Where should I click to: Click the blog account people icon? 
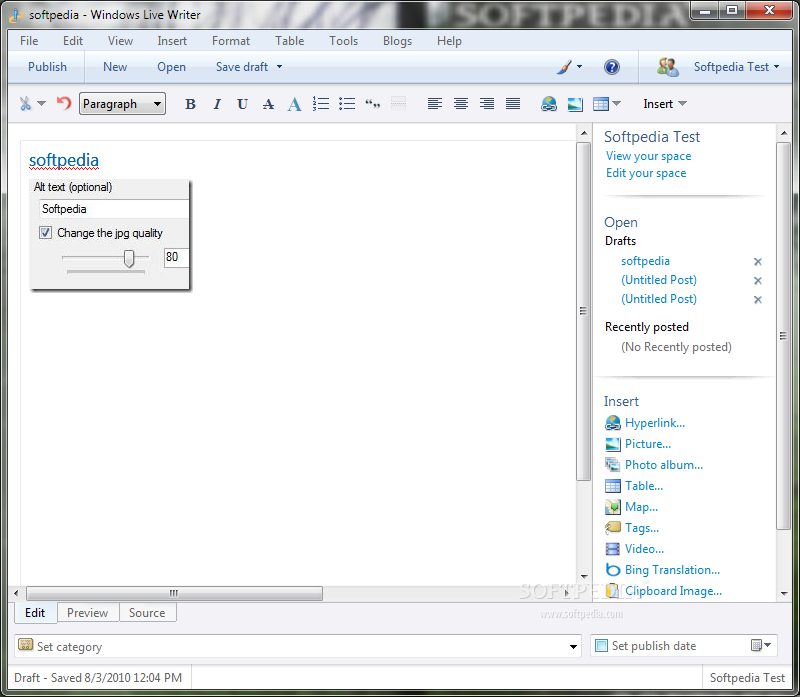tap(667, 67)
